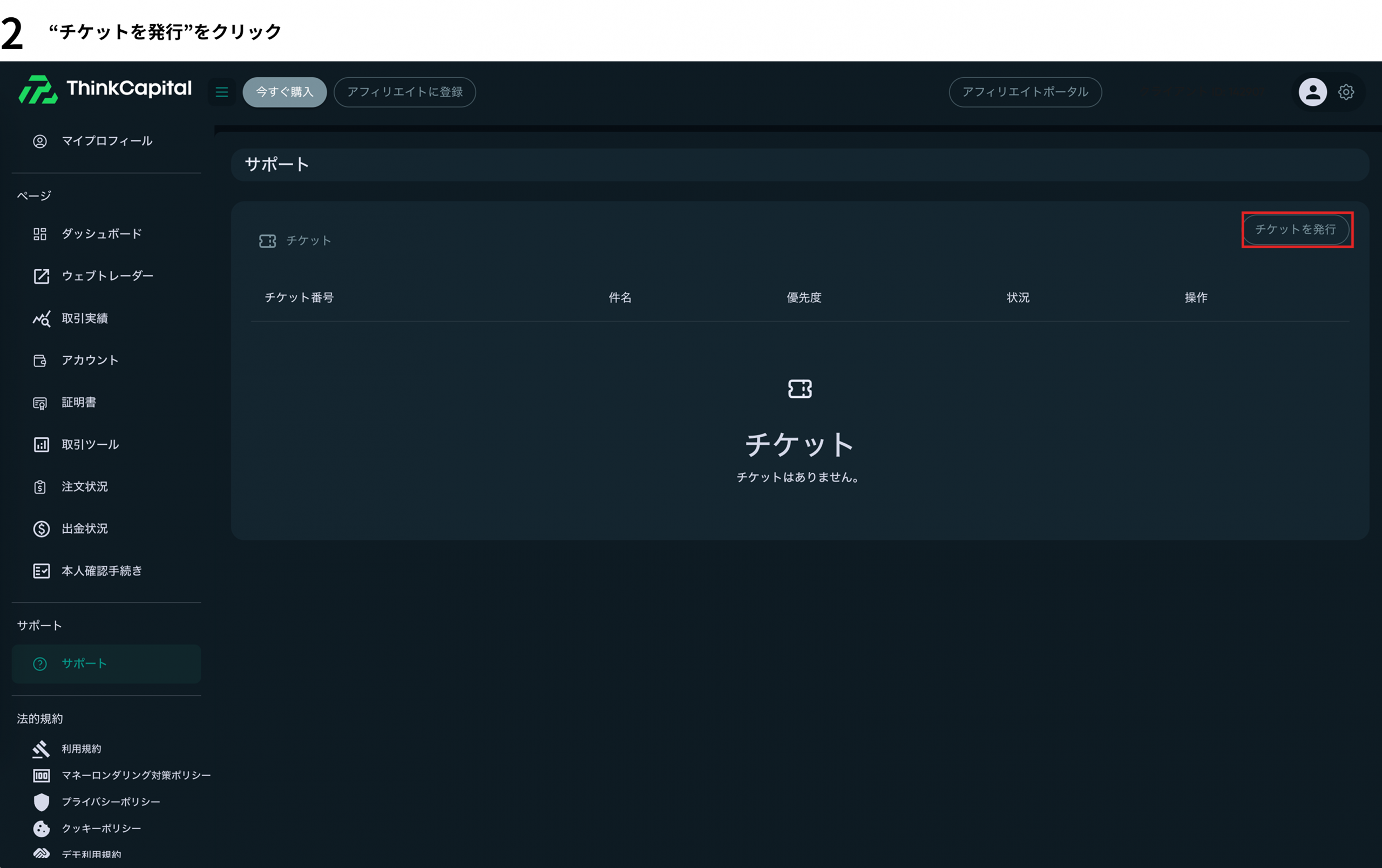Click the アカウント wallet icon
This screenshot has width=1382, height=868.
40,360
